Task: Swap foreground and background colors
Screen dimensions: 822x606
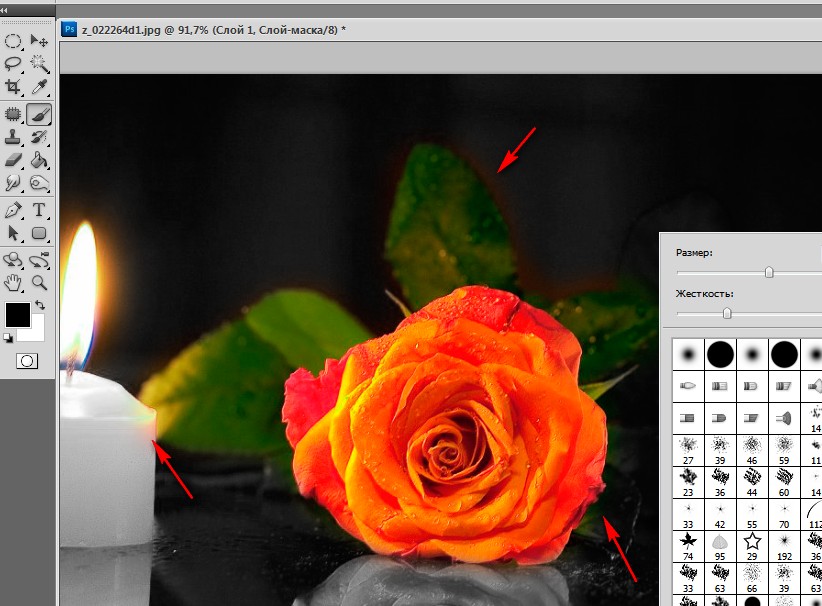Action: tap(40, 305)
